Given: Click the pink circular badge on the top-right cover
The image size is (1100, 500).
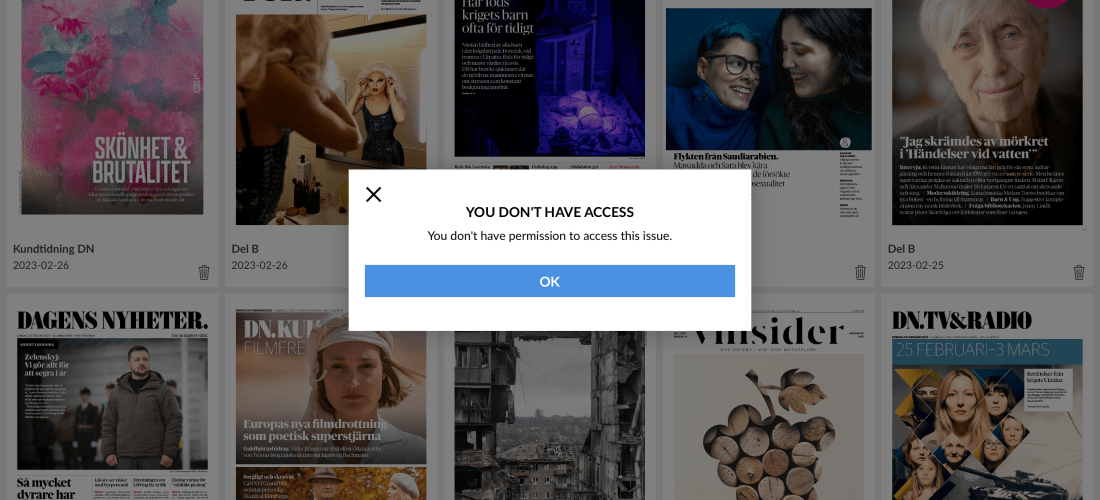Looking at the screenshot, I should [1048, 3].
